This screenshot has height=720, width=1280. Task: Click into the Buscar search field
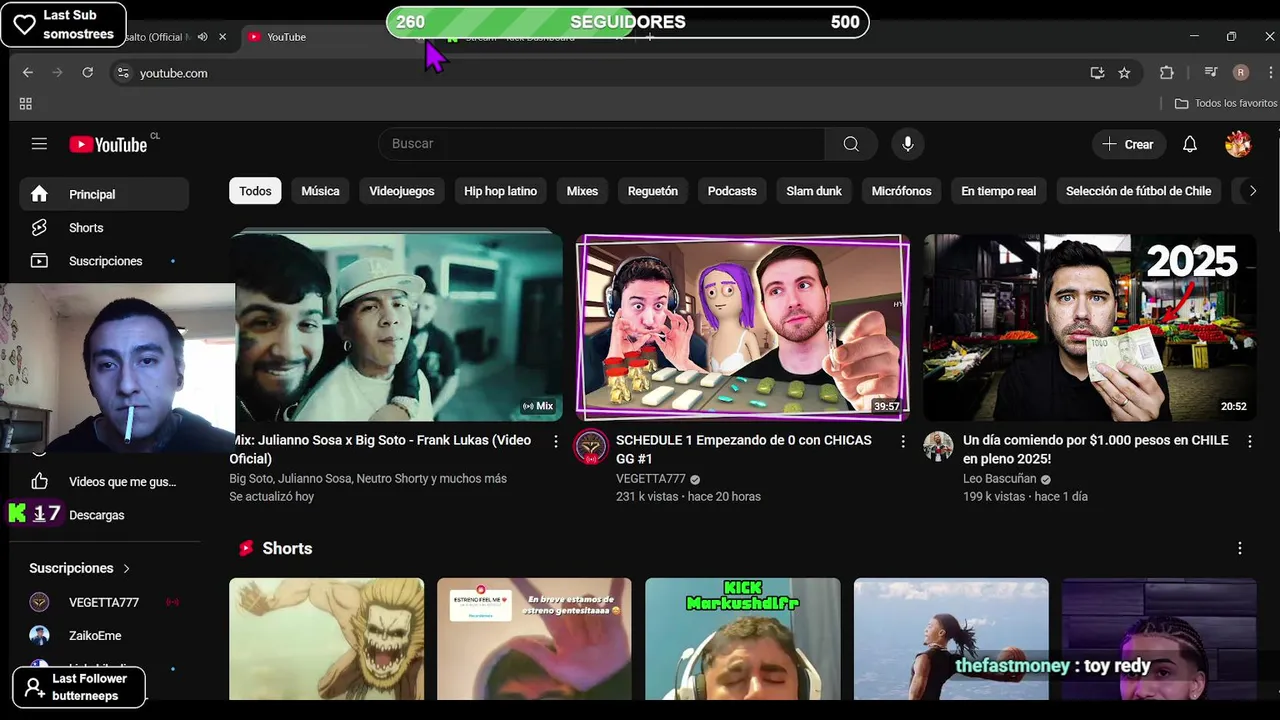pos(602,144)
